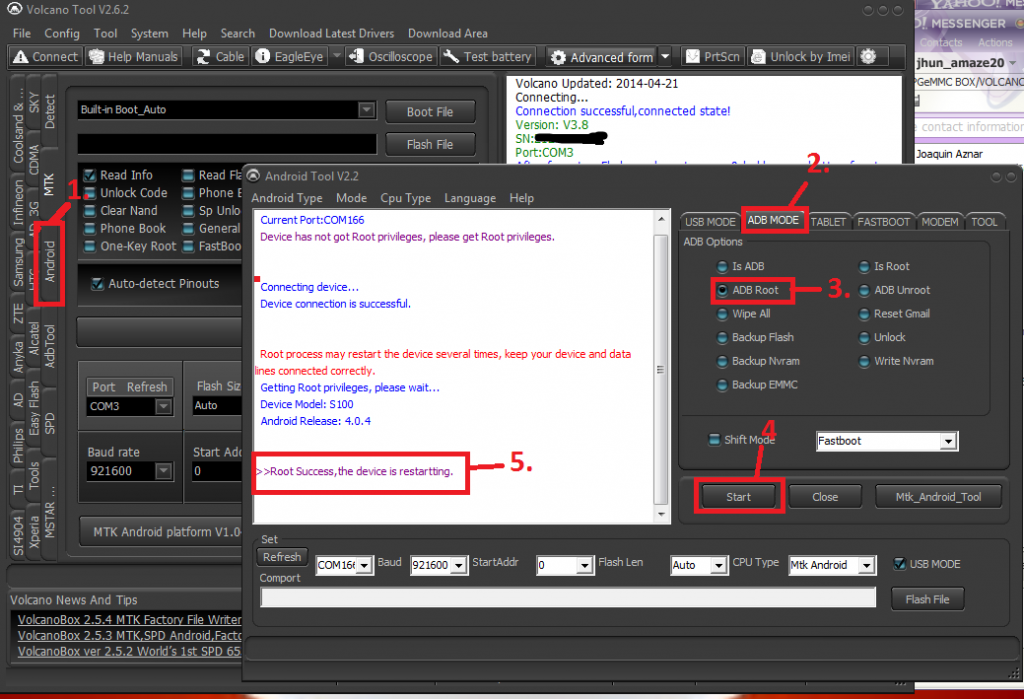This screenshot has height=699, width=1024.
Task: Click the Flash File button in Android Tool
Action: click(927, 599)
